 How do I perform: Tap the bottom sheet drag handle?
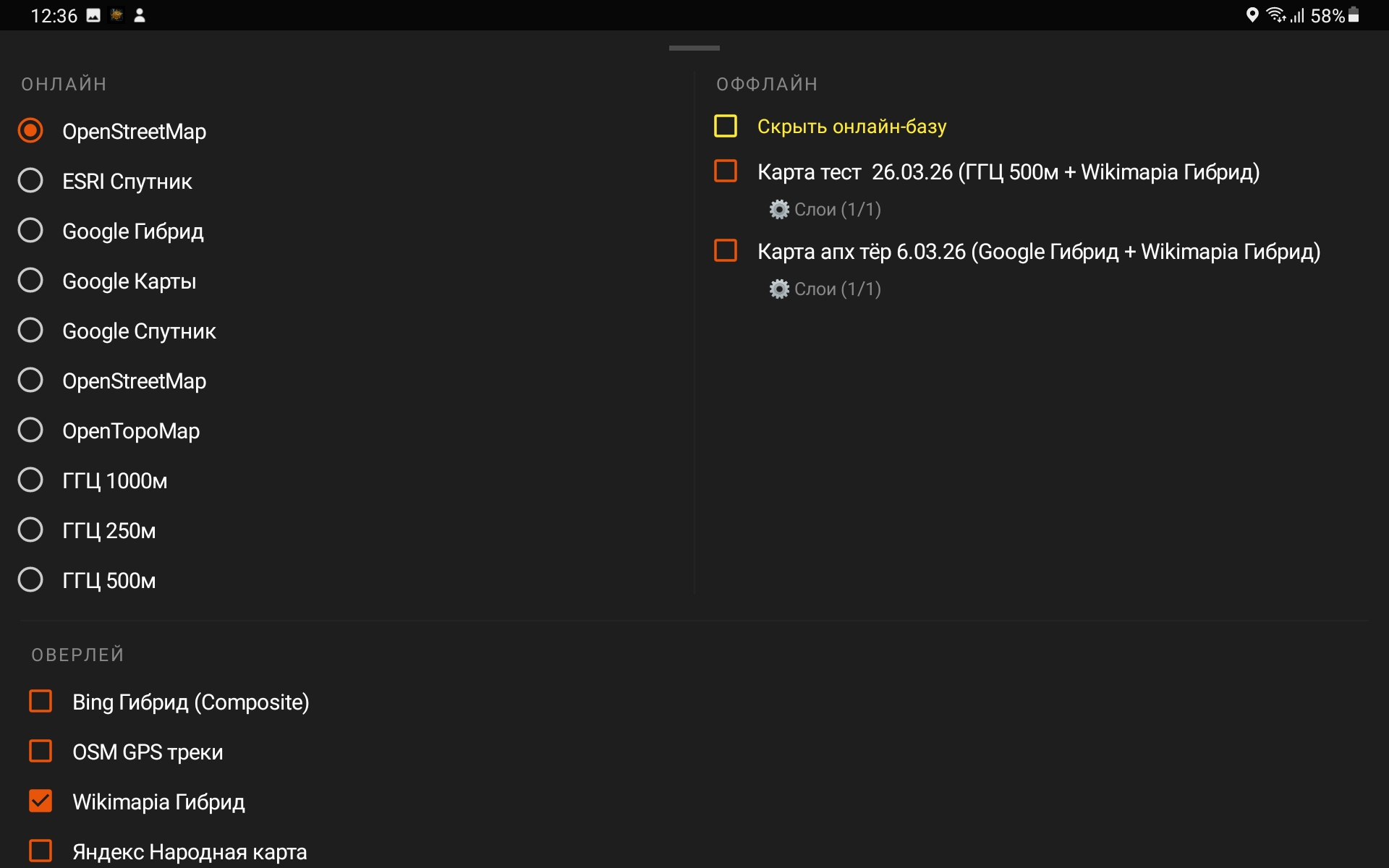694,48
